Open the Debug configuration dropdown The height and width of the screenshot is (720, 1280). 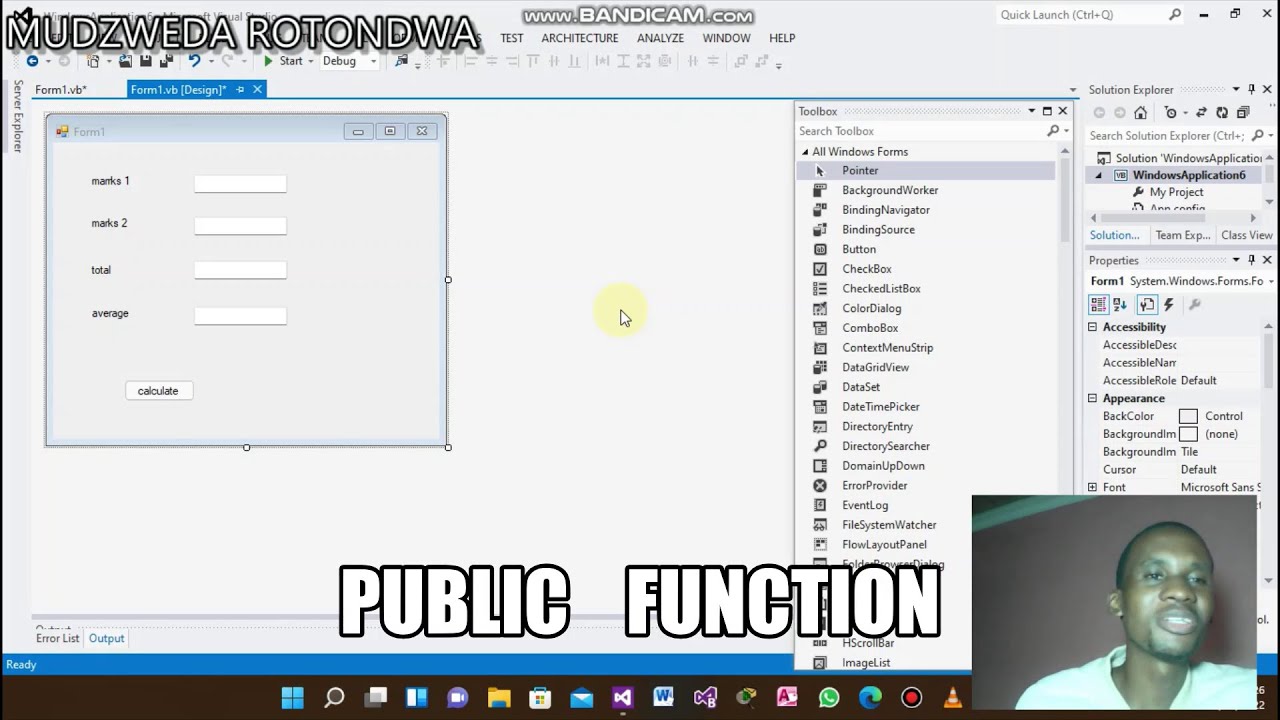pos(373,61)
